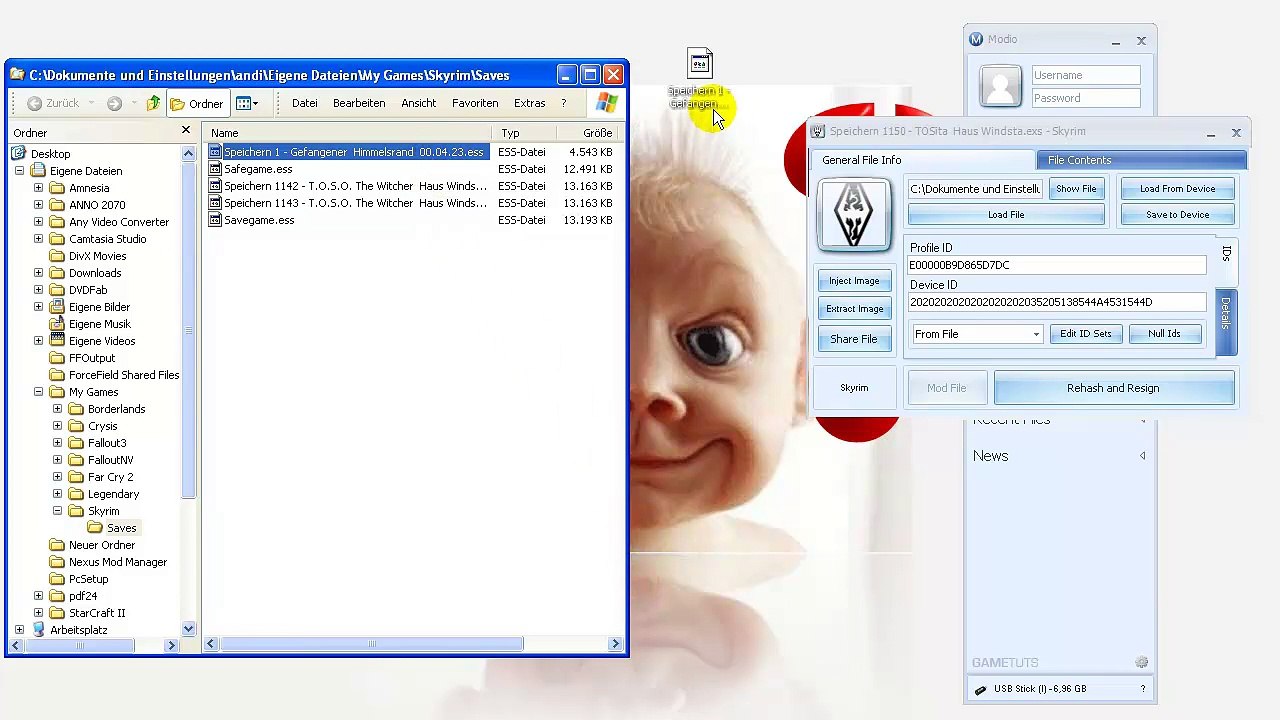The image size is (1280, 720).
Task: Click the USB Stick device icon
Action: (x=980, y=689)
